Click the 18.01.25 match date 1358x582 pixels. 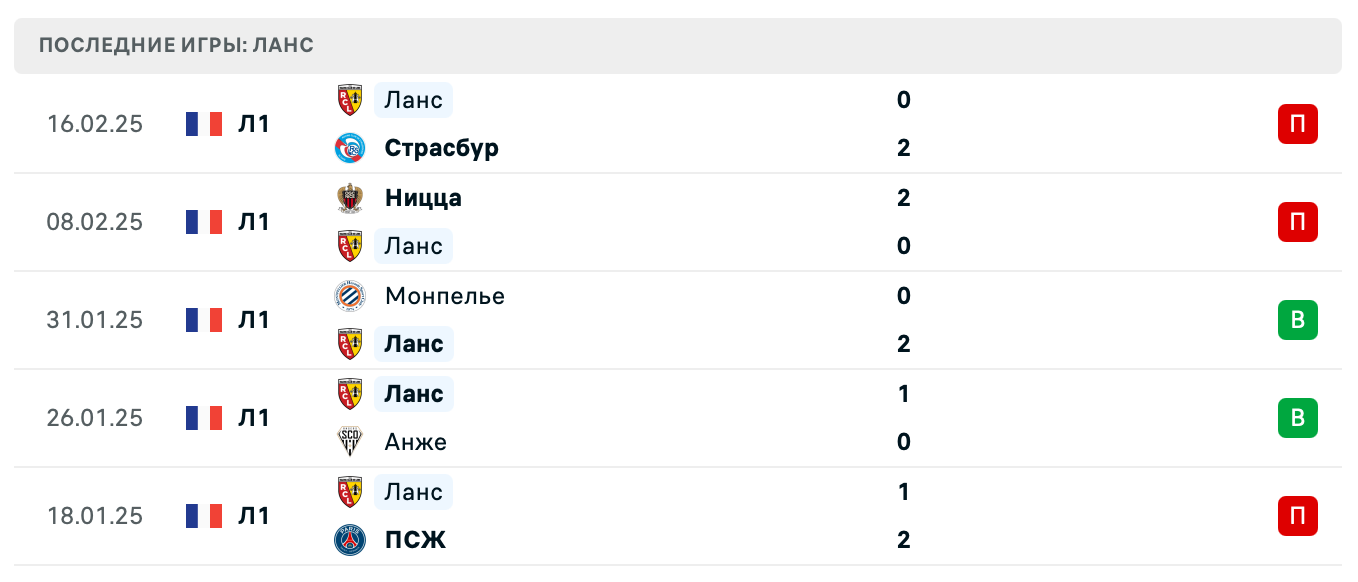click(95, 516)
